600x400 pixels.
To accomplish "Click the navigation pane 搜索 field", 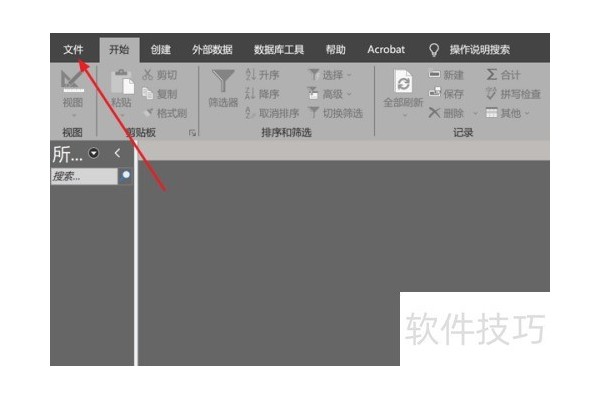I will 84,176.
